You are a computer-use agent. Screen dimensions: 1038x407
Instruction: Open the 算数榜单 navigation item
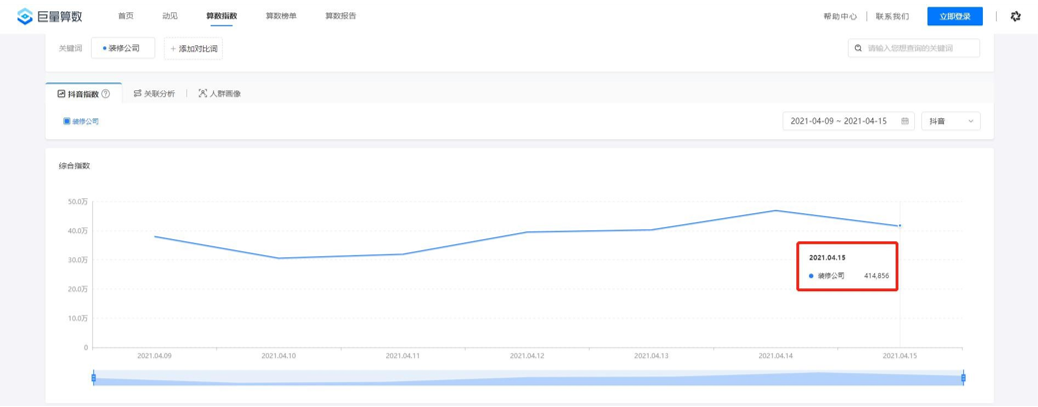click(x=281, y=16)
